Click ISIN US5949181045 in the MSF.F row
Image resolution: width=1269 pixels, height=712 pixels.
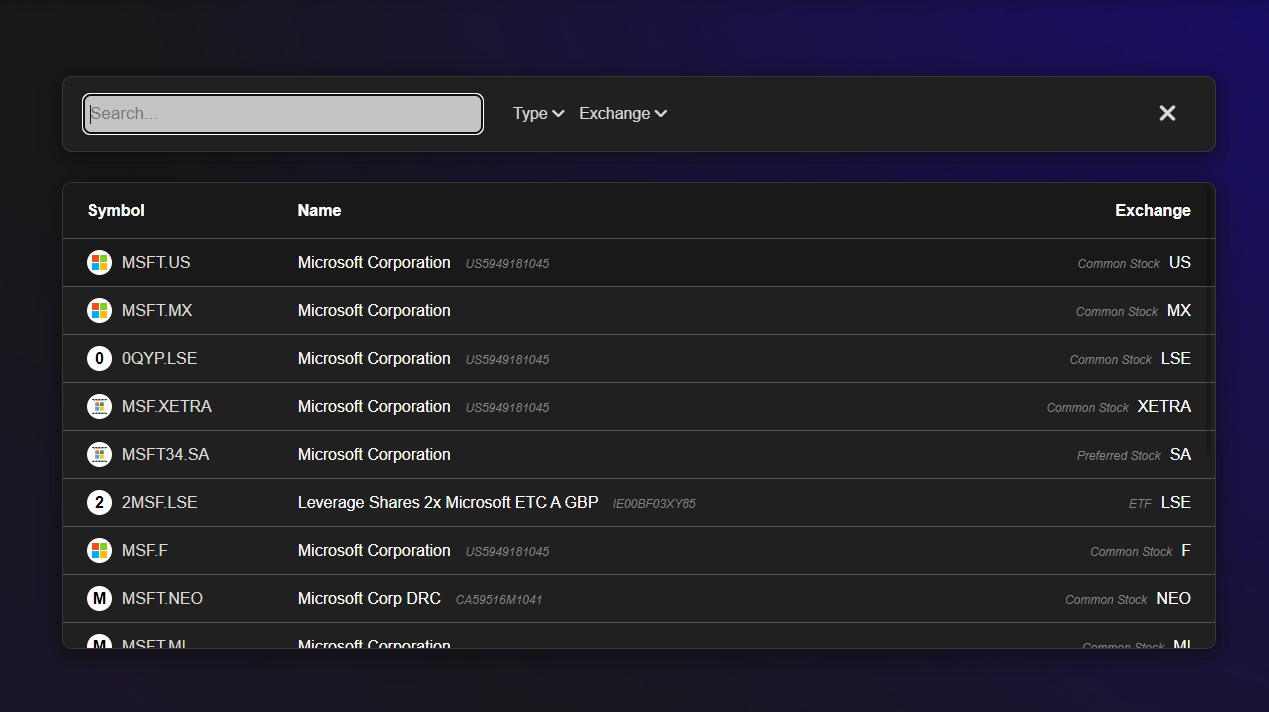[507, 552]
